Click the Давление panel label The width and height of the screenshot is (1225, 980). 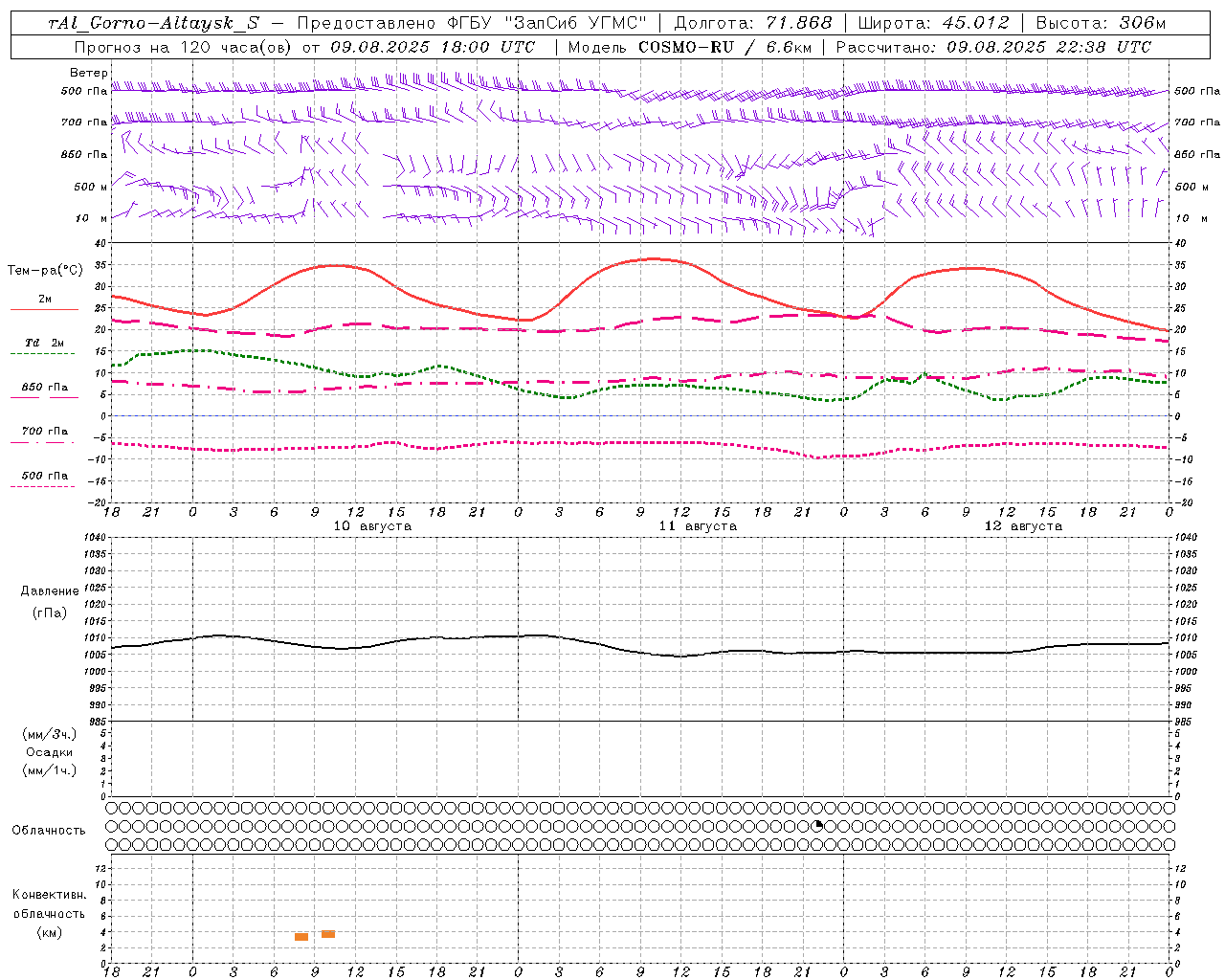tap(50, 591)
